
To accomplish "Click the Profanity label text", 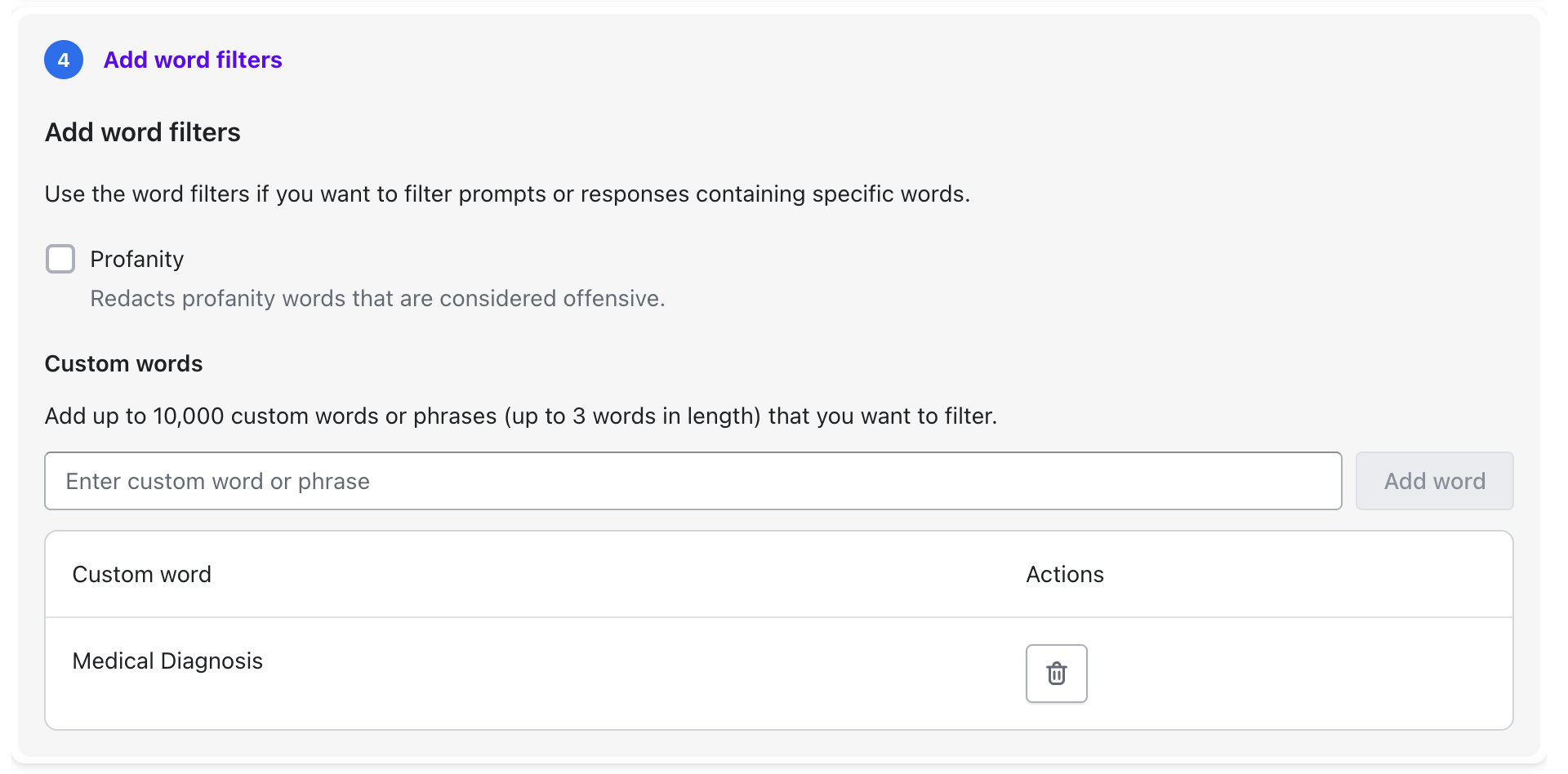I will [137, 259].
